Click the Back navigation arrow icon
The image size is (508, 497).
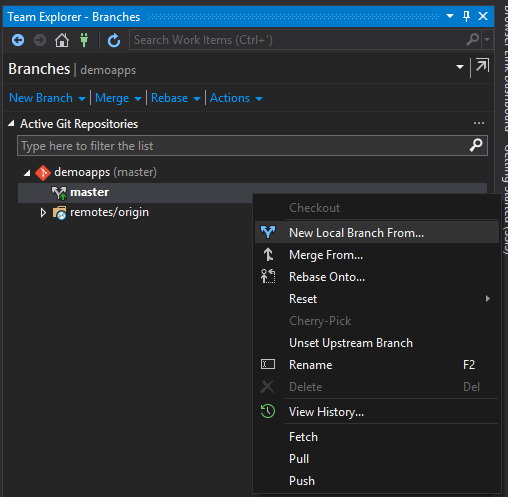(18, 40)
